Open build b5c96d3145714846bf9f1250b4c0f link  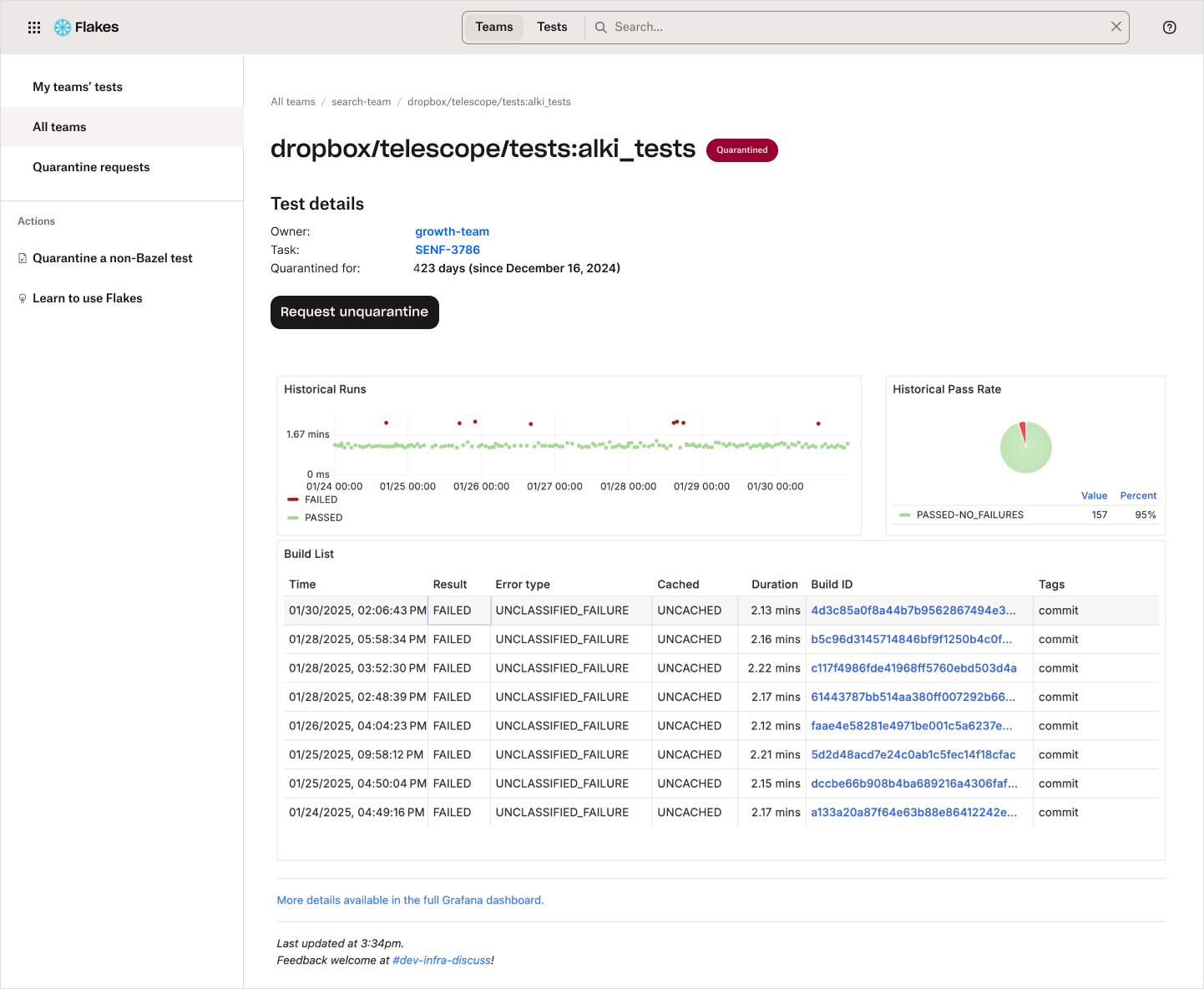pos(911,639)
